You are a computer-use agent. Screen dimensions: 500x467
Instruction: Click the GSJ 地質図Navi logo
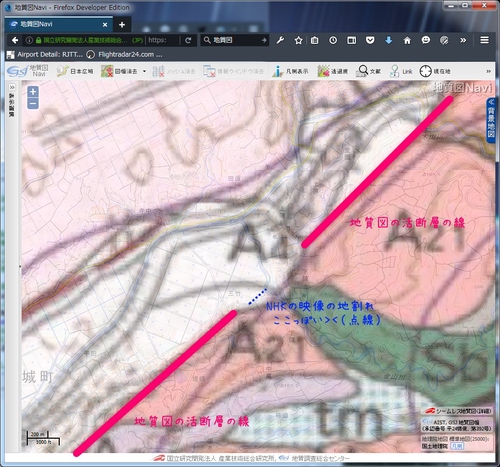28,71
